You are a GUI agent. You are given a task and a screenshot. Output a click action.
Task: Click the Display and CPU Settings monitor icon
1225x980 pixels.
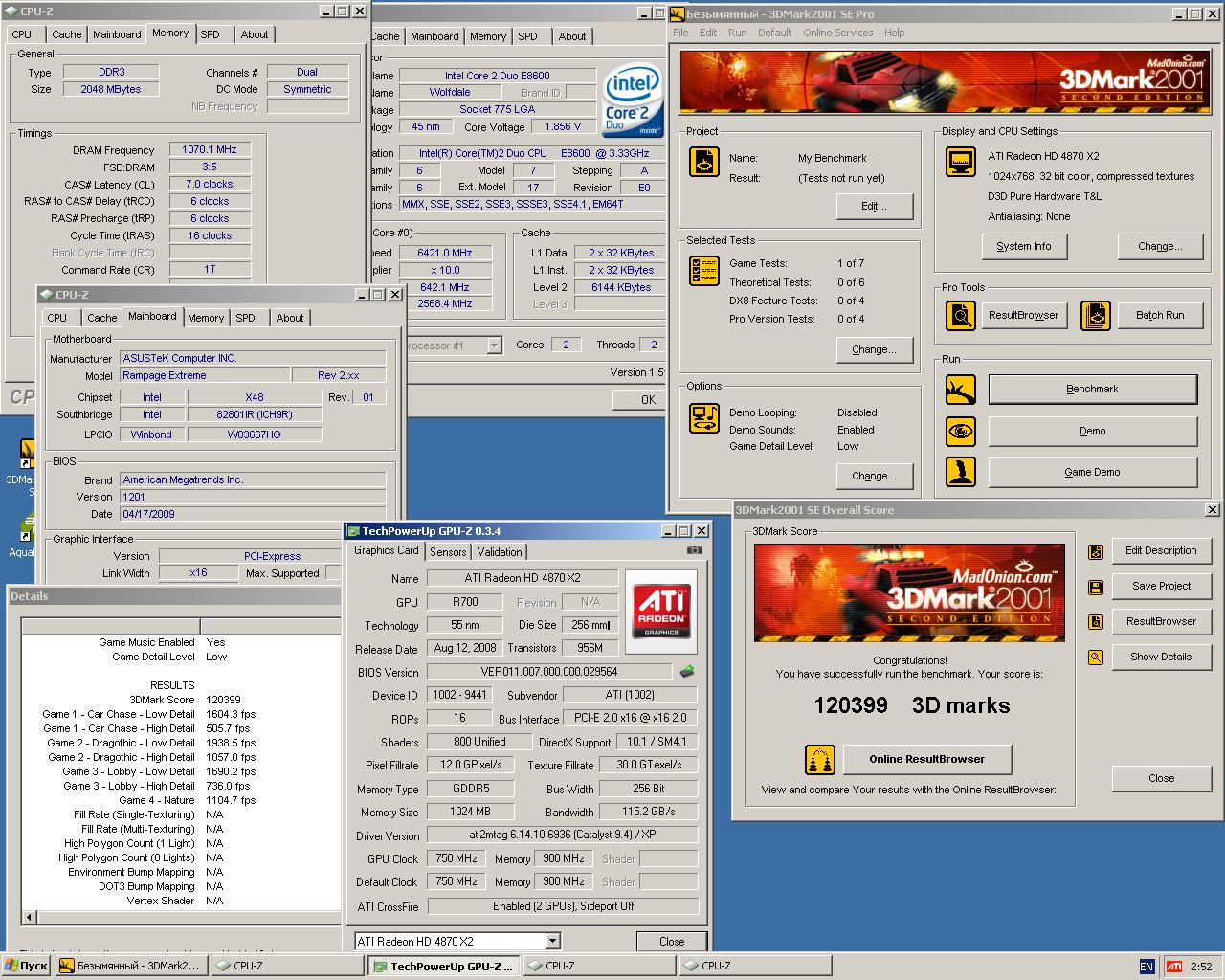[x=960, y=162]
